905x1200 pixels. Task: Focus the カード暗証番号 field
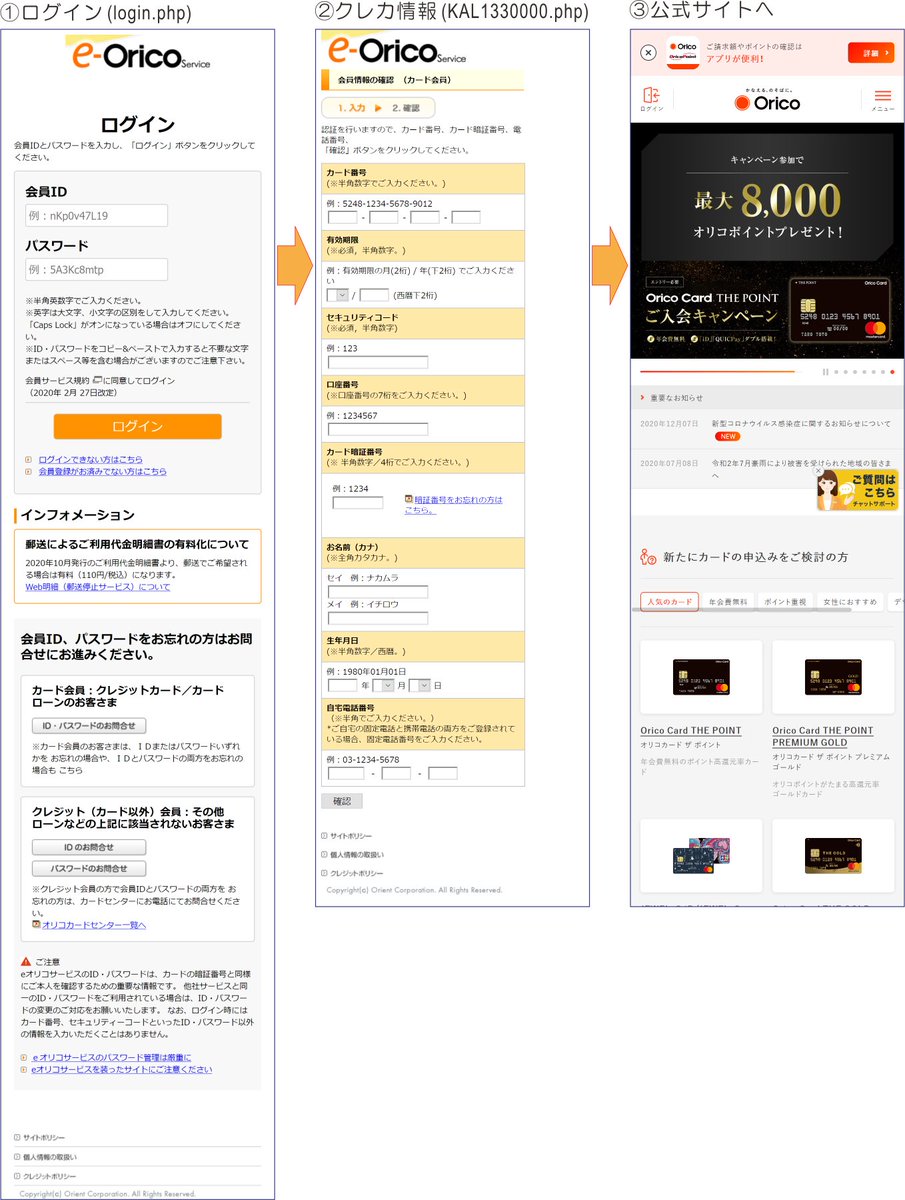coord(358,503)
